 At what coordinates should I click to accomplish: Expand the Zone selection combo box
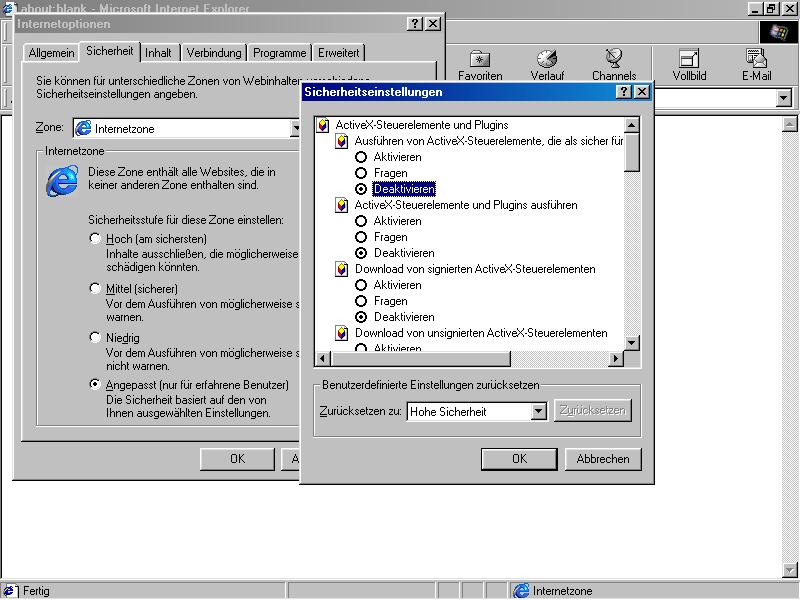296,128
